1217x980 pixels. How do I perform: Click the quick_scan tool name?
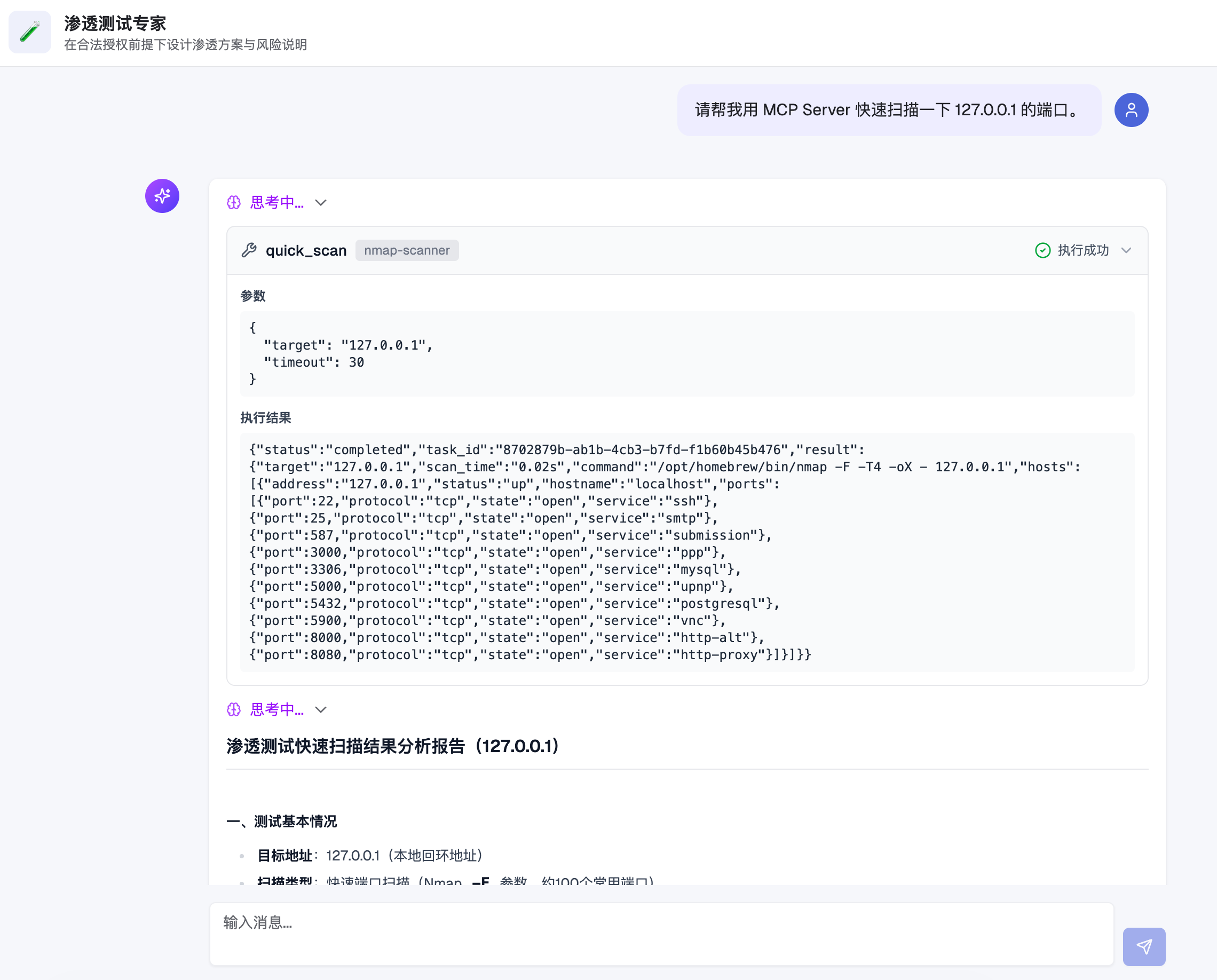[306, 250]
